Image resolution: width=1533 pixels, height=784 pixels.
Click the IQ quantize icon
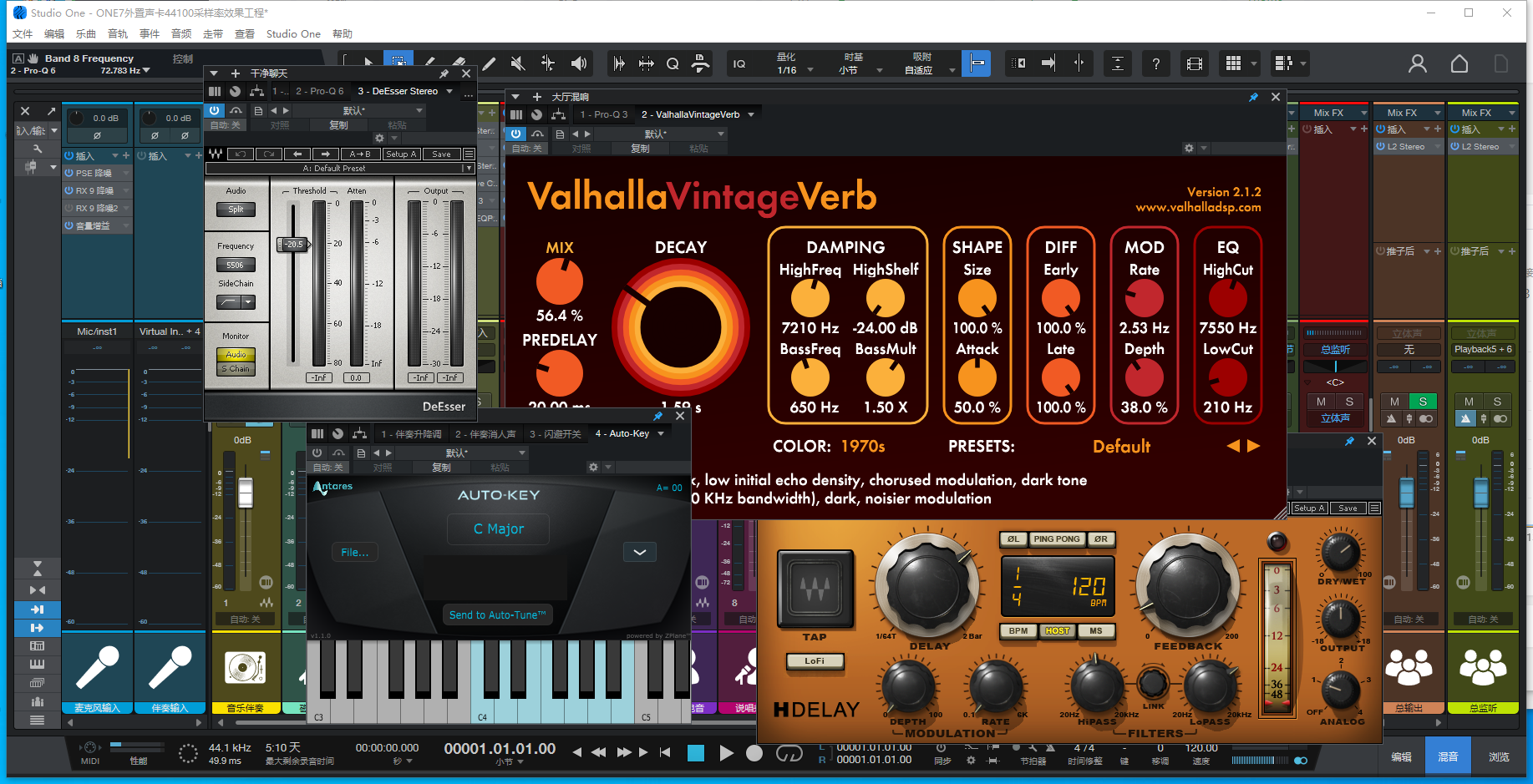click(x=739, y=63)
